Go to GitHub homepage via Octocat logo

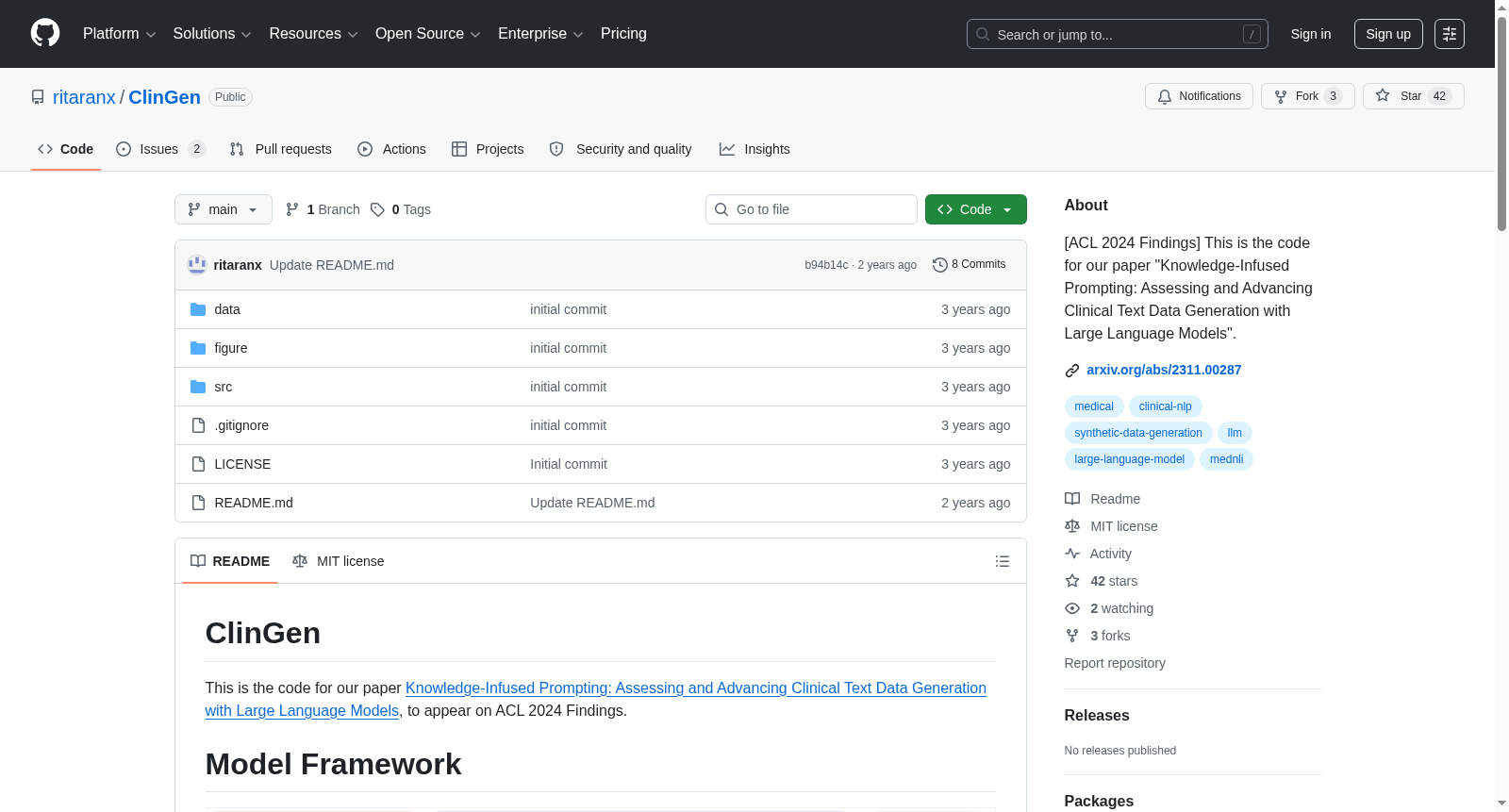point(45,33)
